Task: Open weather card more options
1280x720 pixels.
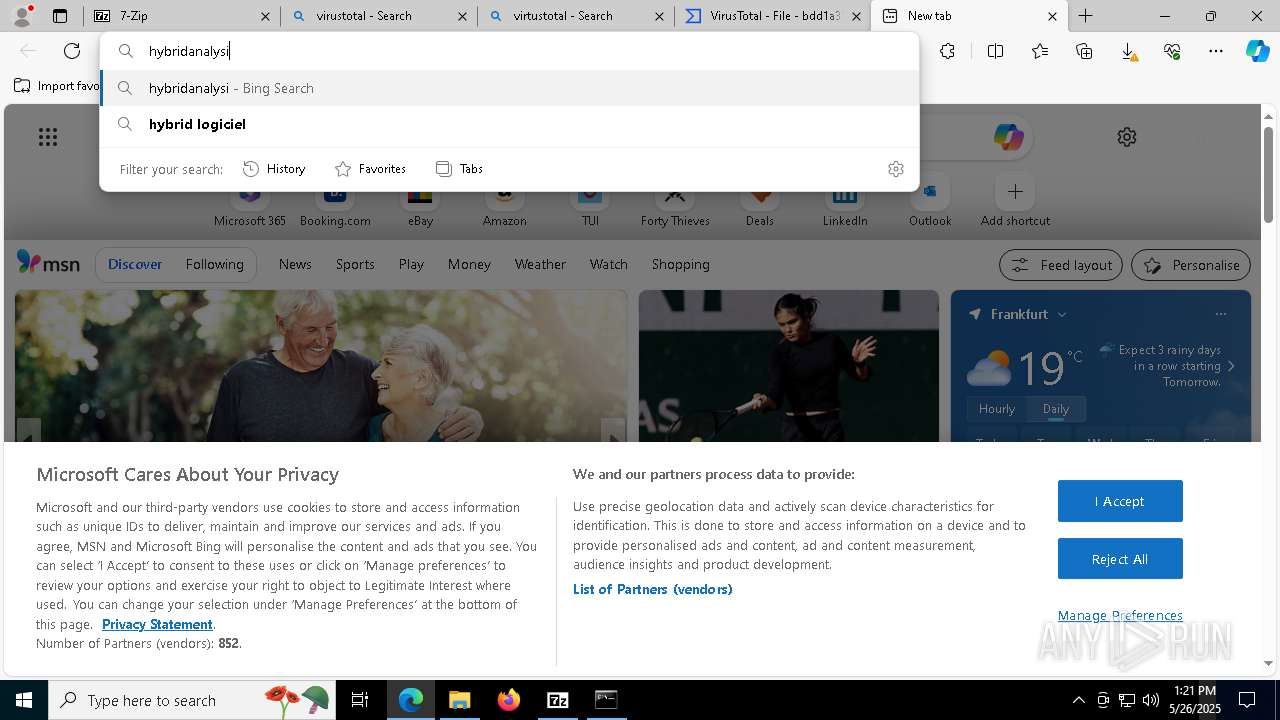Action: [1220, 314]
